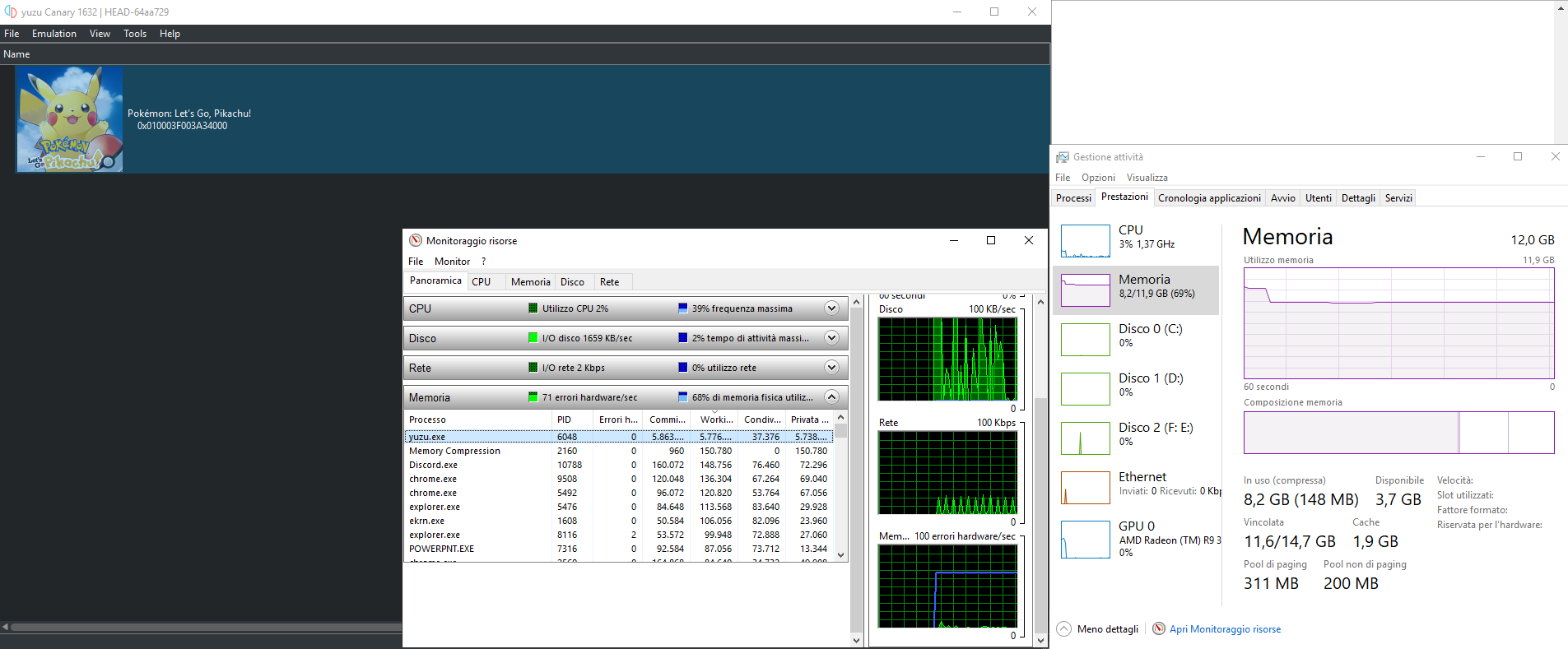Click yuzu horizontal scrollbar left arrow
The height and width of the screenshot is (649, 1568).
[5, 627]
